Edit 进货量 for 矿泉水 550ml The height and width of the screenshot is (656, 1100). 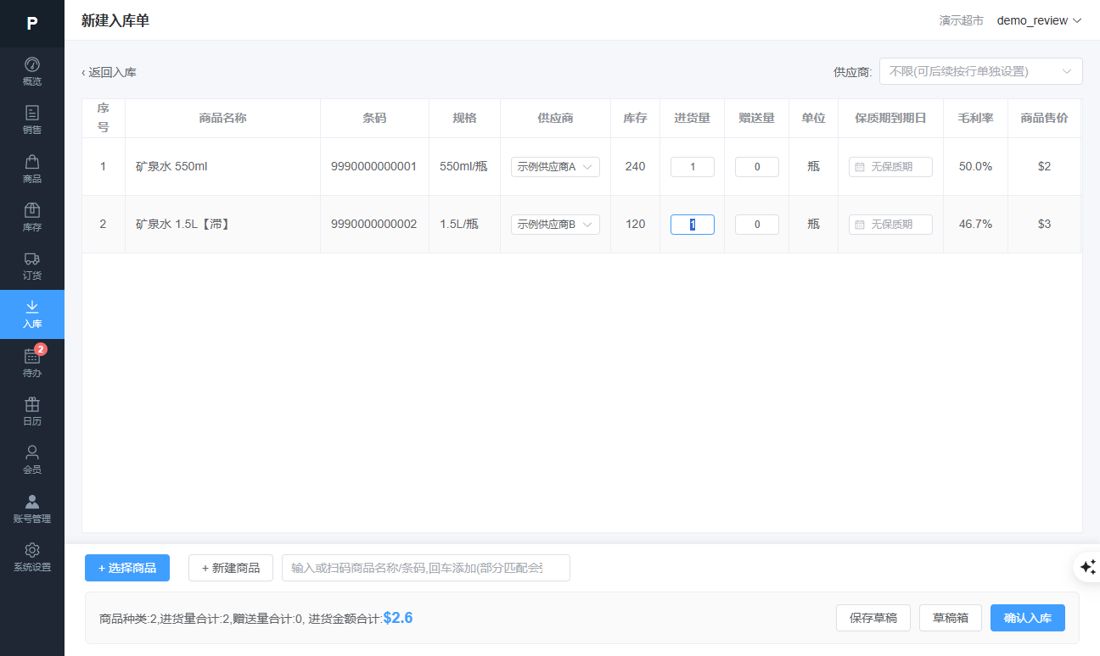pyautogui.click(x=692, y=167)
